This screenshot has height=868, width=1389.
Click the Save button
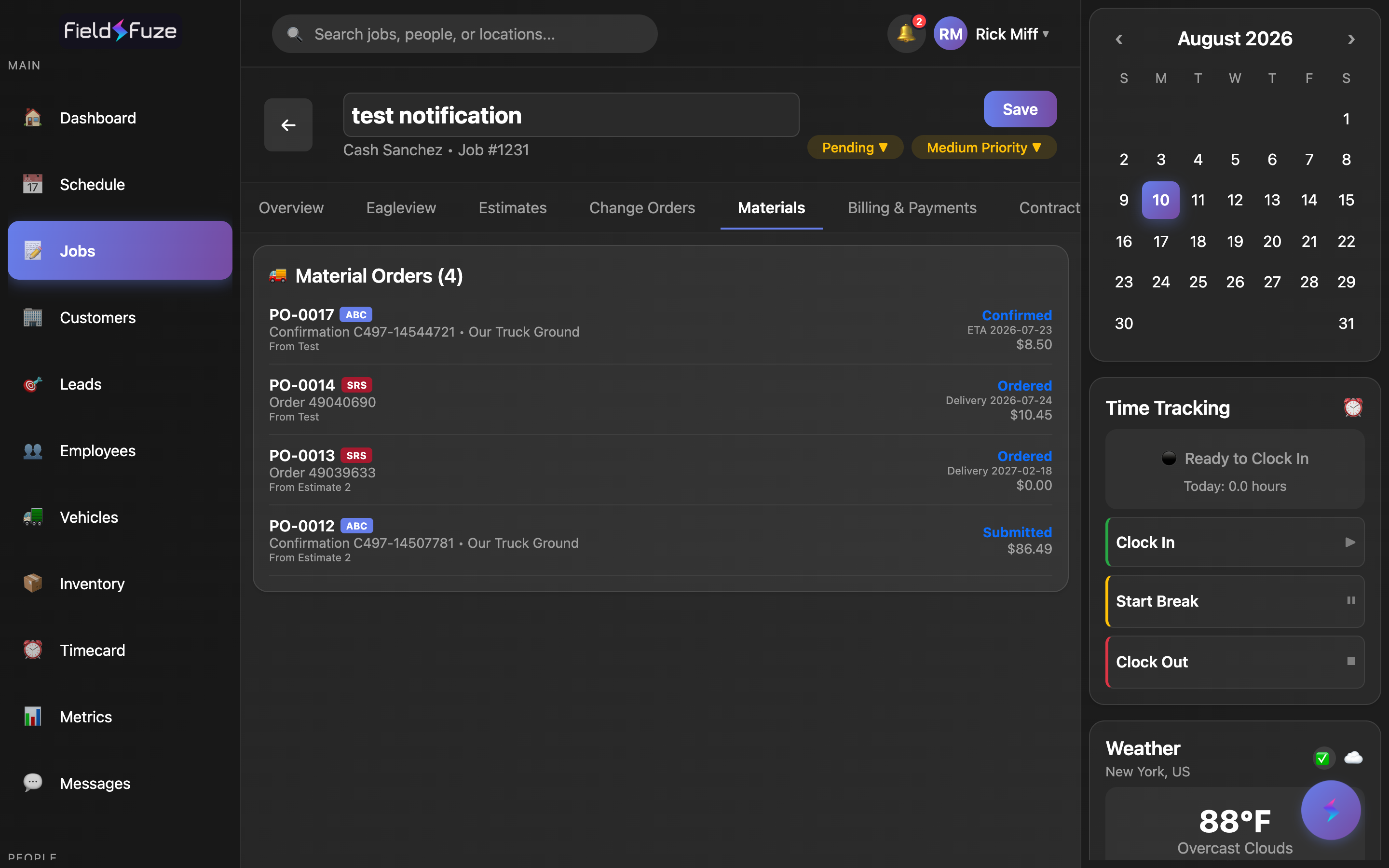pos(1020,109)
